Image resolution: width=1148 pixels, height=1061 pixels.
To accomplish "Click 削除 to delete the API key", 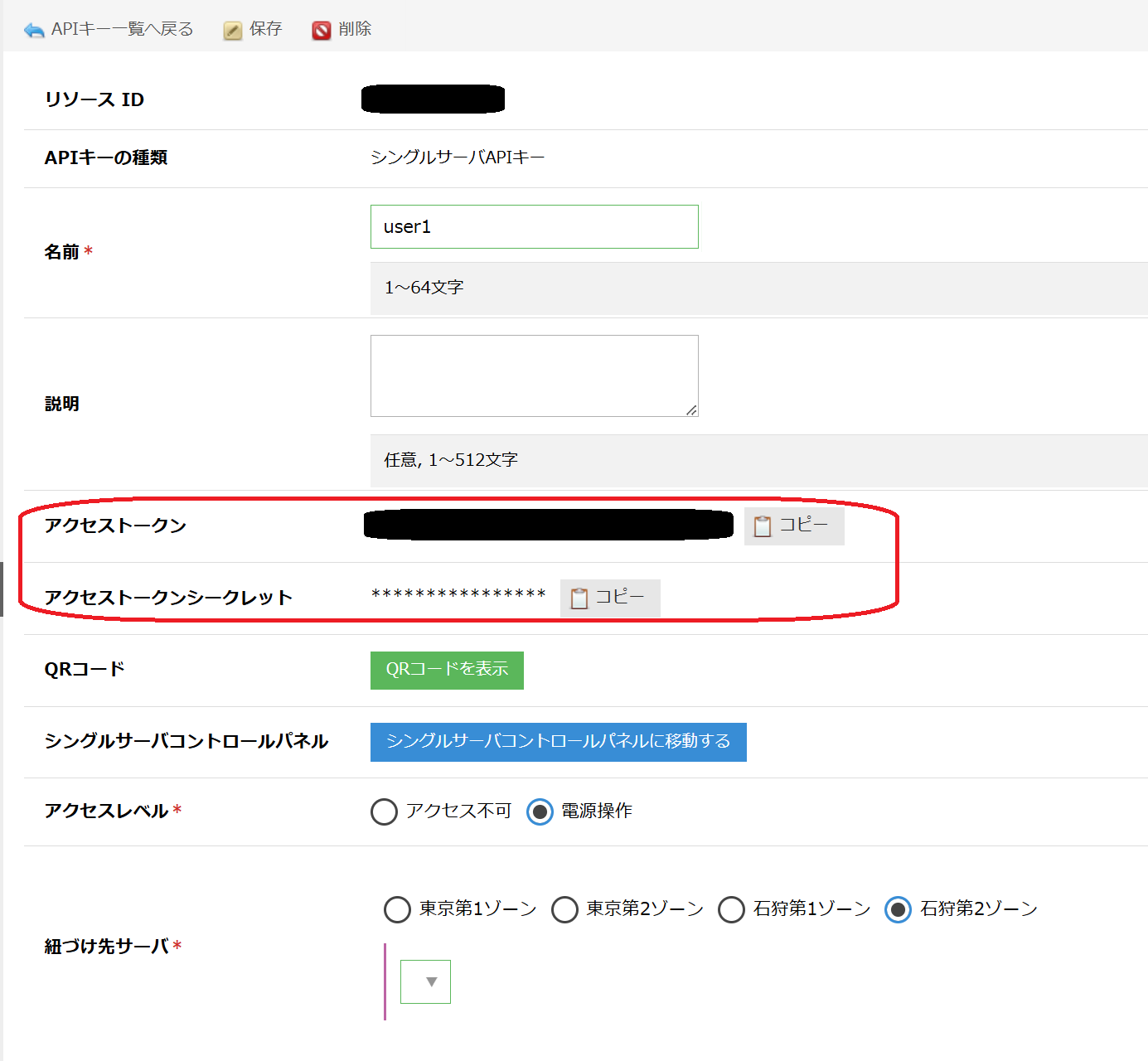I will [x=341, y=29].
